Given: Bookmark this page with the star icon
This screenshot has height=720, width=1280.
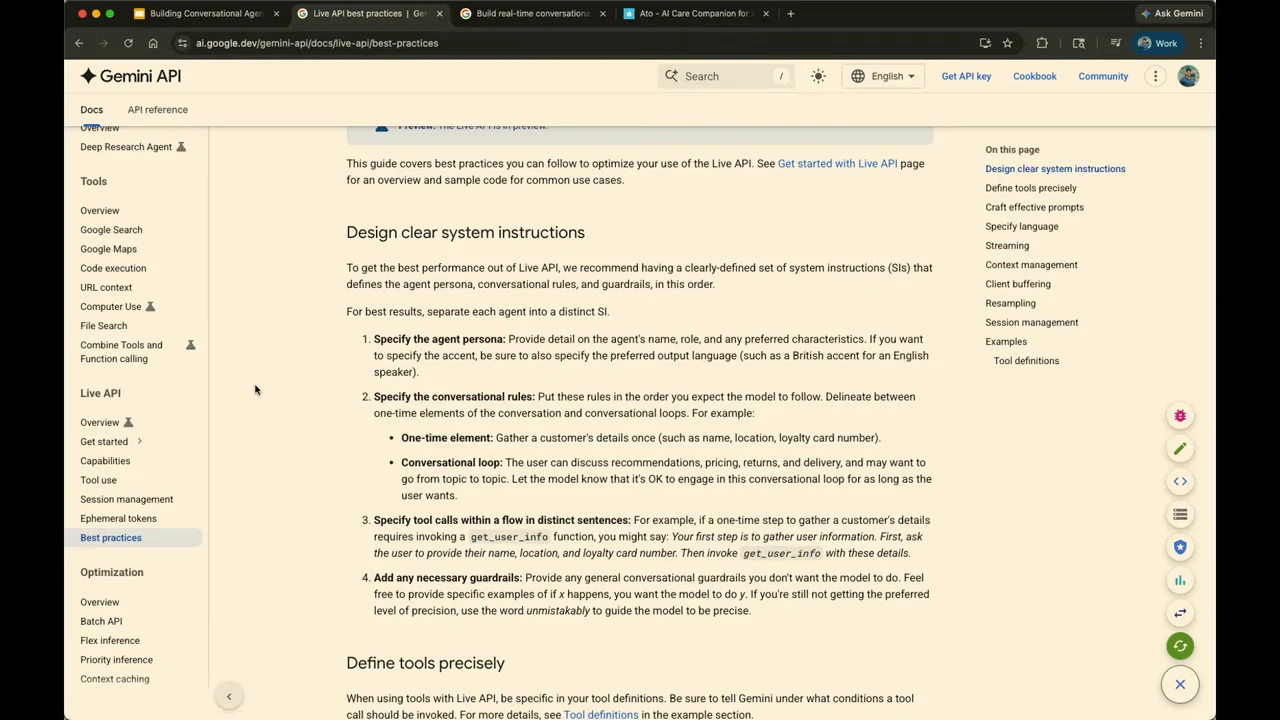Looking at the screenshot, I should (x=1007, y=43).
